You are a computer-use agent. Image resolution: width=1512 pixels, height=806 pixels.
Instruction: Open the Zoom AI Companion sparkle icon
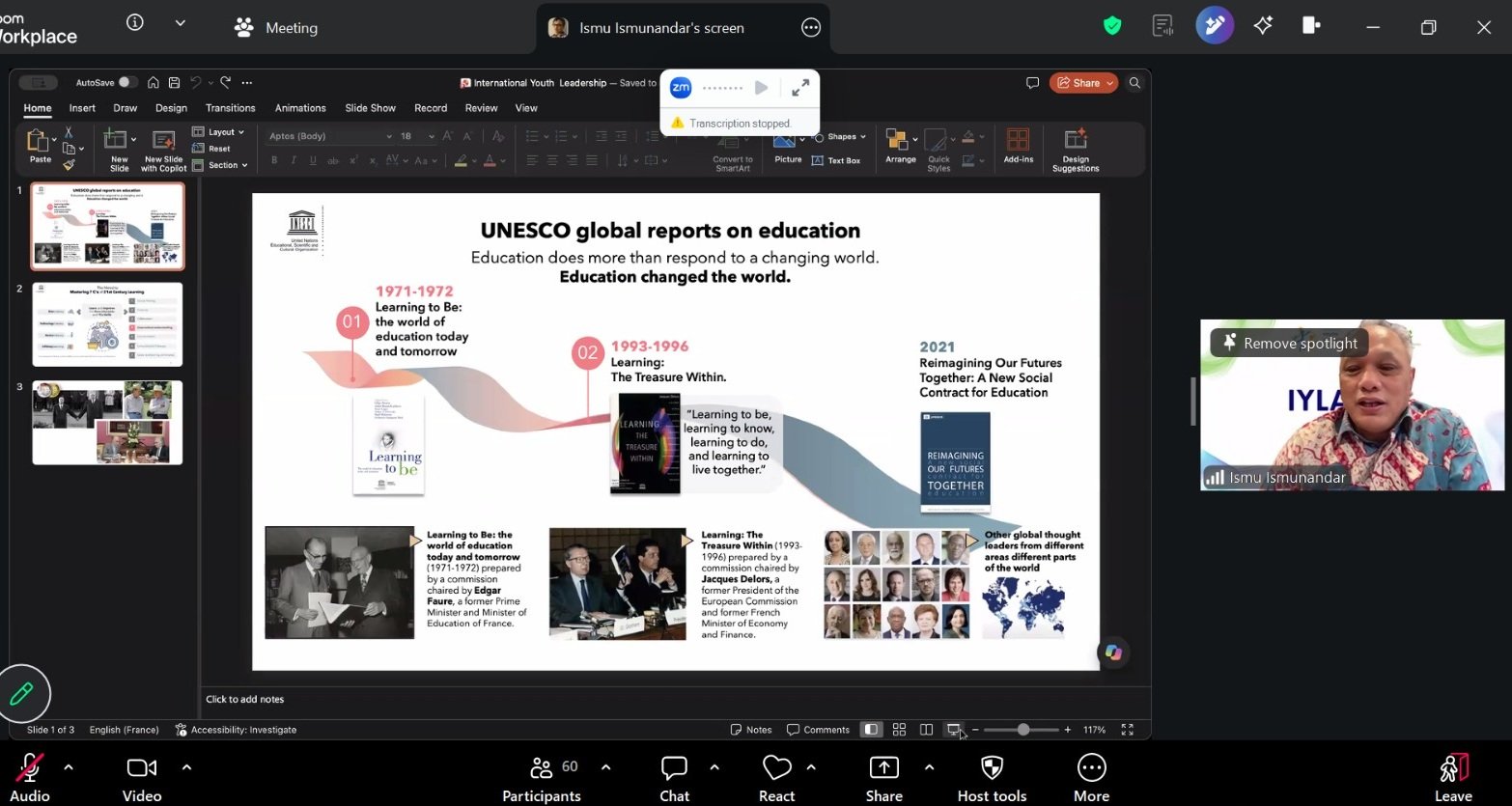tap(1263, 26)
